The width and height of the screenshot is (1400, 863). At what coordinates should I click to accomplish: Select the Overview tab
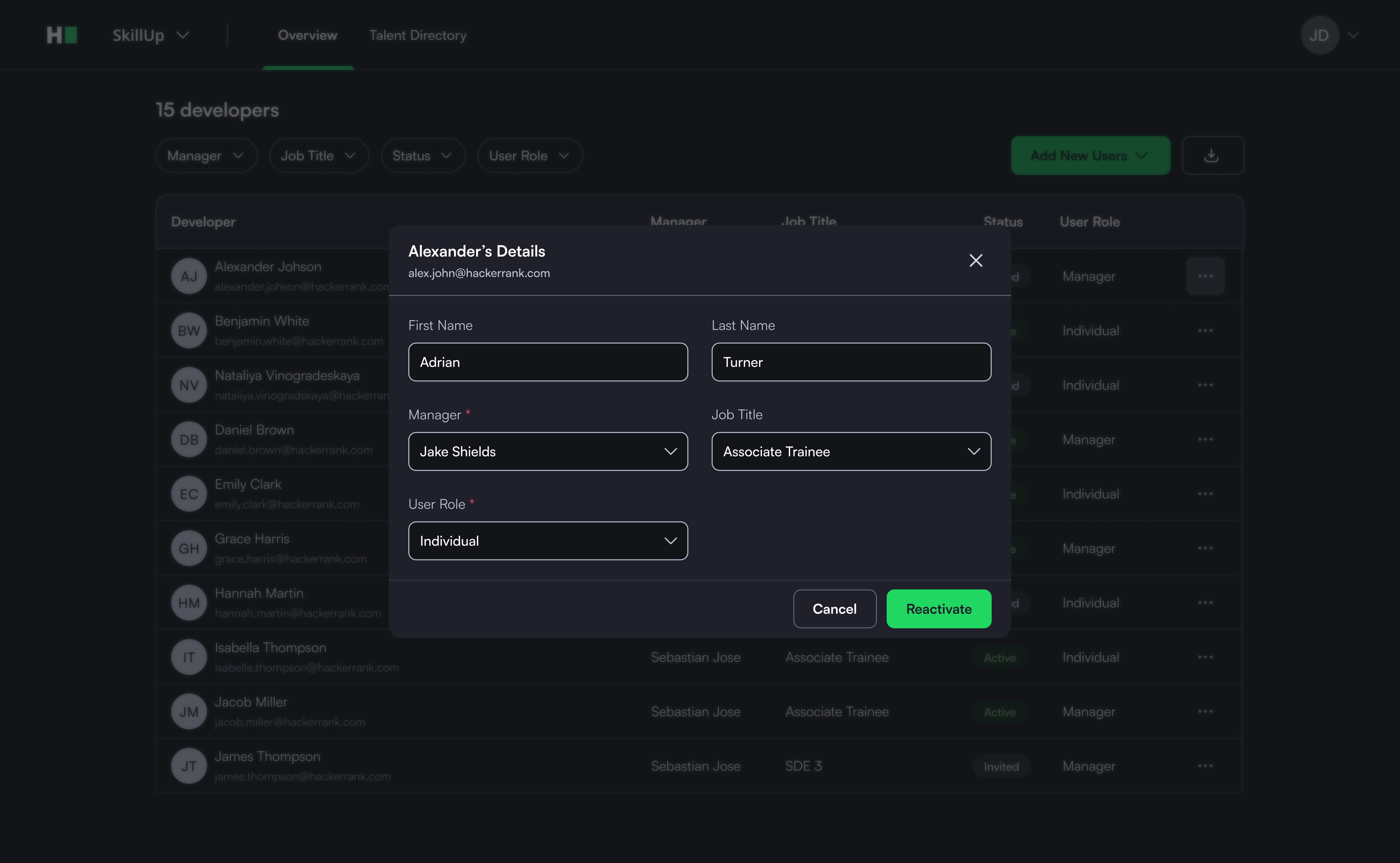[x=307, y=35]
